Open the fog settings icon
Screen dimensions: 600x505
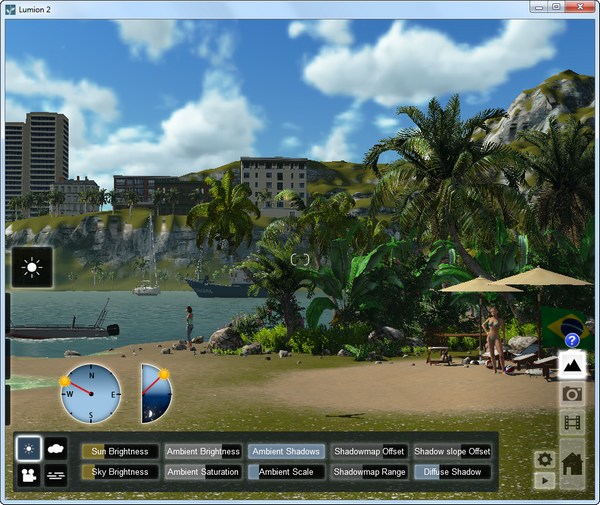[56, 474]
